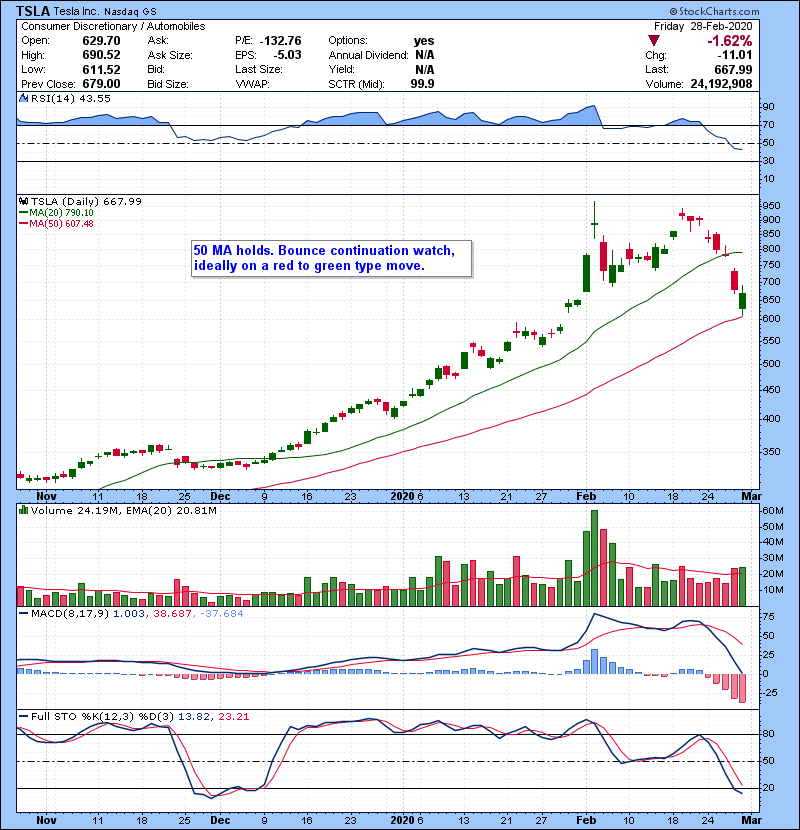Click the Volume value 24,192,908
Viewport: 800px width, 830px height.
(721, 84)
